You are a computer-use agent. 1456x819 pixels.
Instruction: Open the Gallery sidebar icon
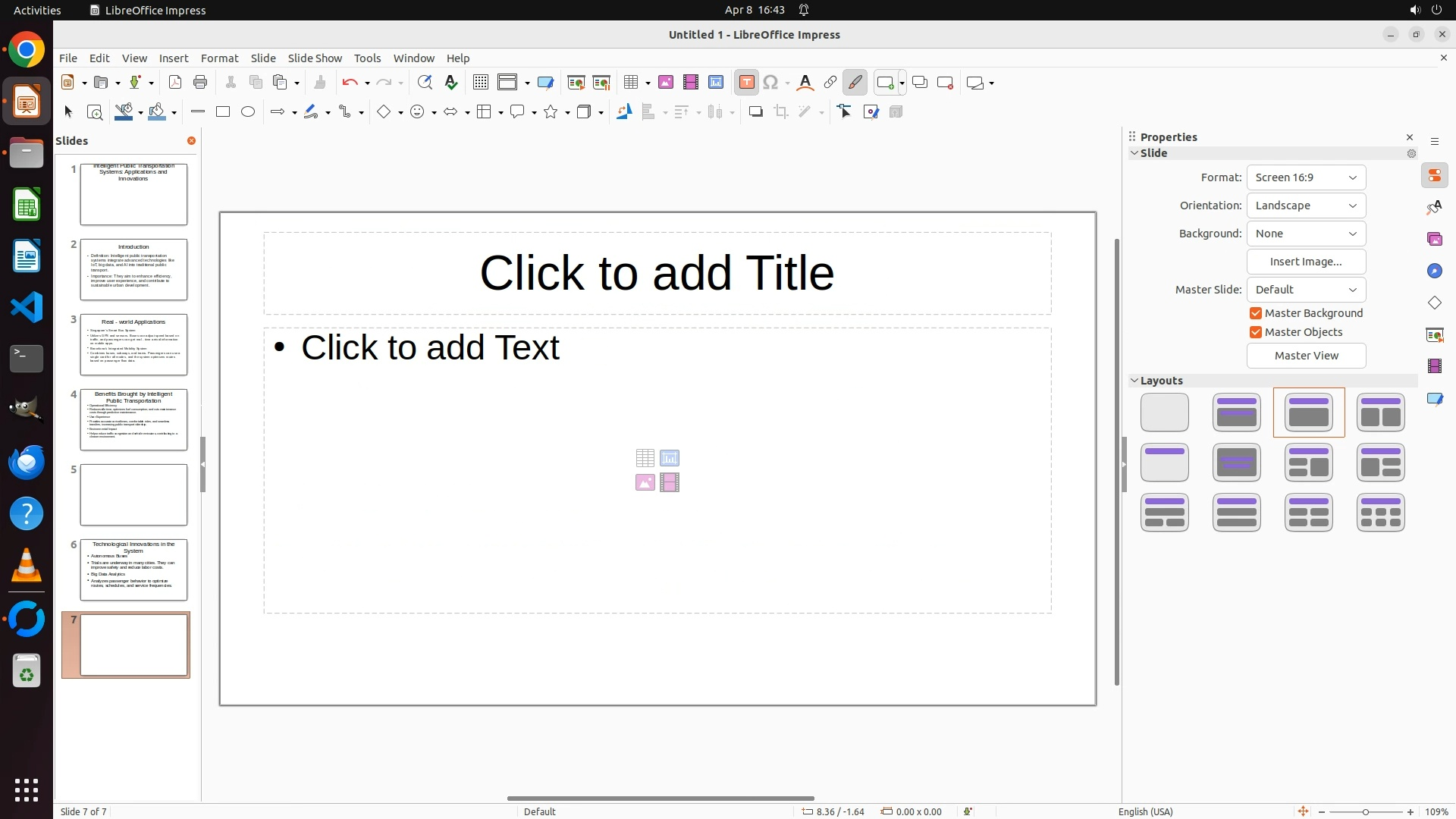click(x=1434, y=240)
